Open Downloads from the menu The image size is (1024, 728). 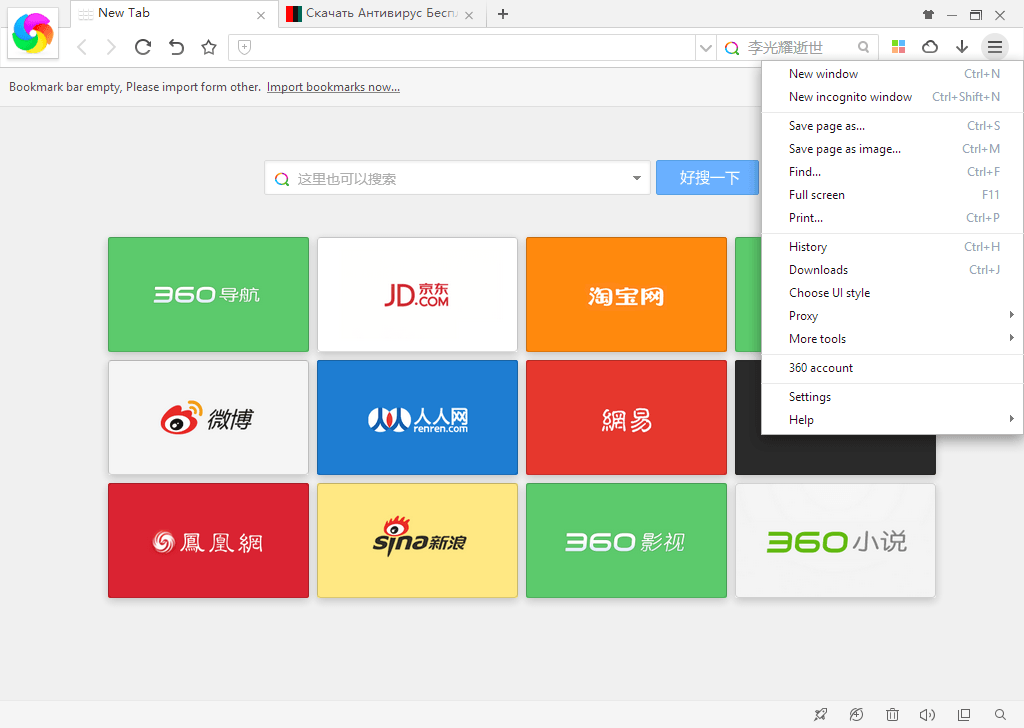point(892,270)
